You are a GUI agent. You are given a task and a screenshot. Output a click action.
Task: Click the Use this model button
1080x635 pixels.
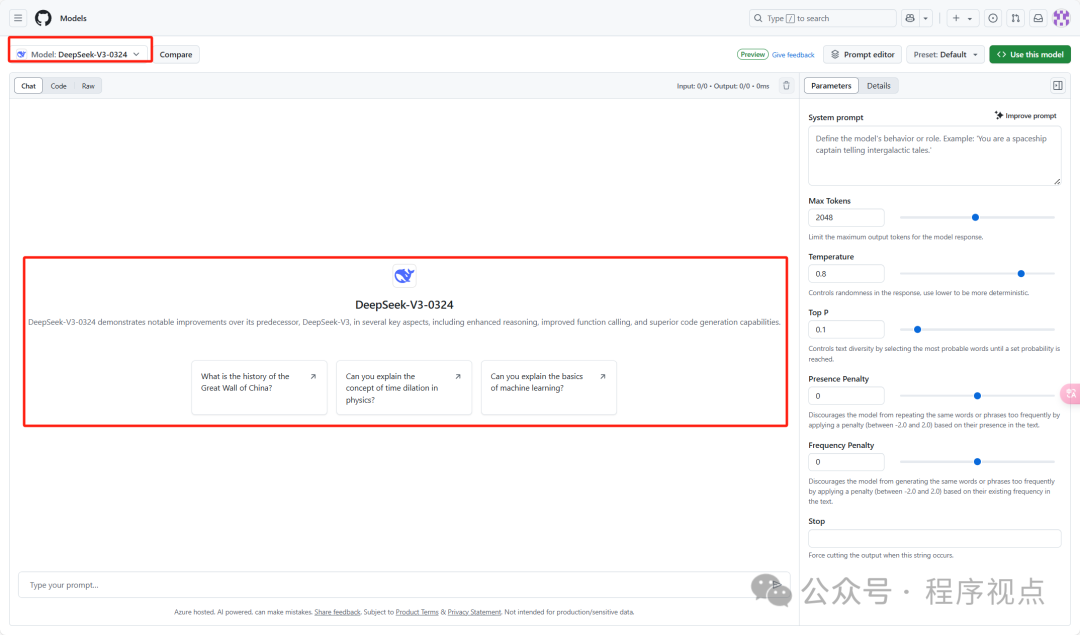point(1030,54)
